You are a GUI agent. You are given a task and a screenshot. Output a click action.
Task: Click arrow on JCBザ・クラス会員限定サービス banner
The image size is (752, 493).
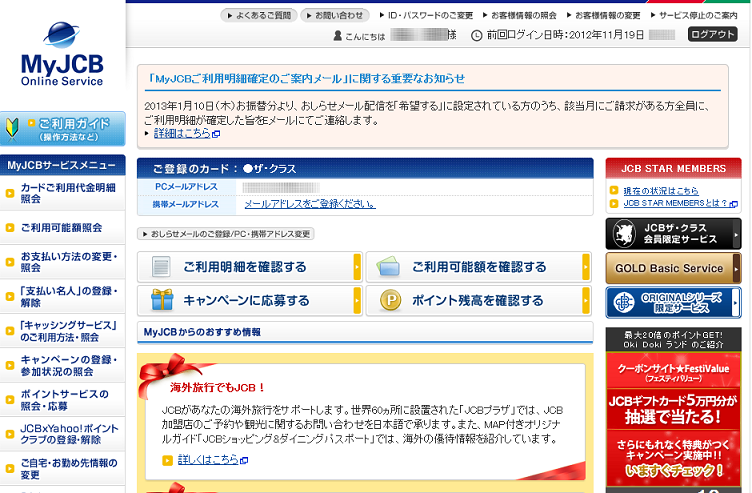[737, 234]
